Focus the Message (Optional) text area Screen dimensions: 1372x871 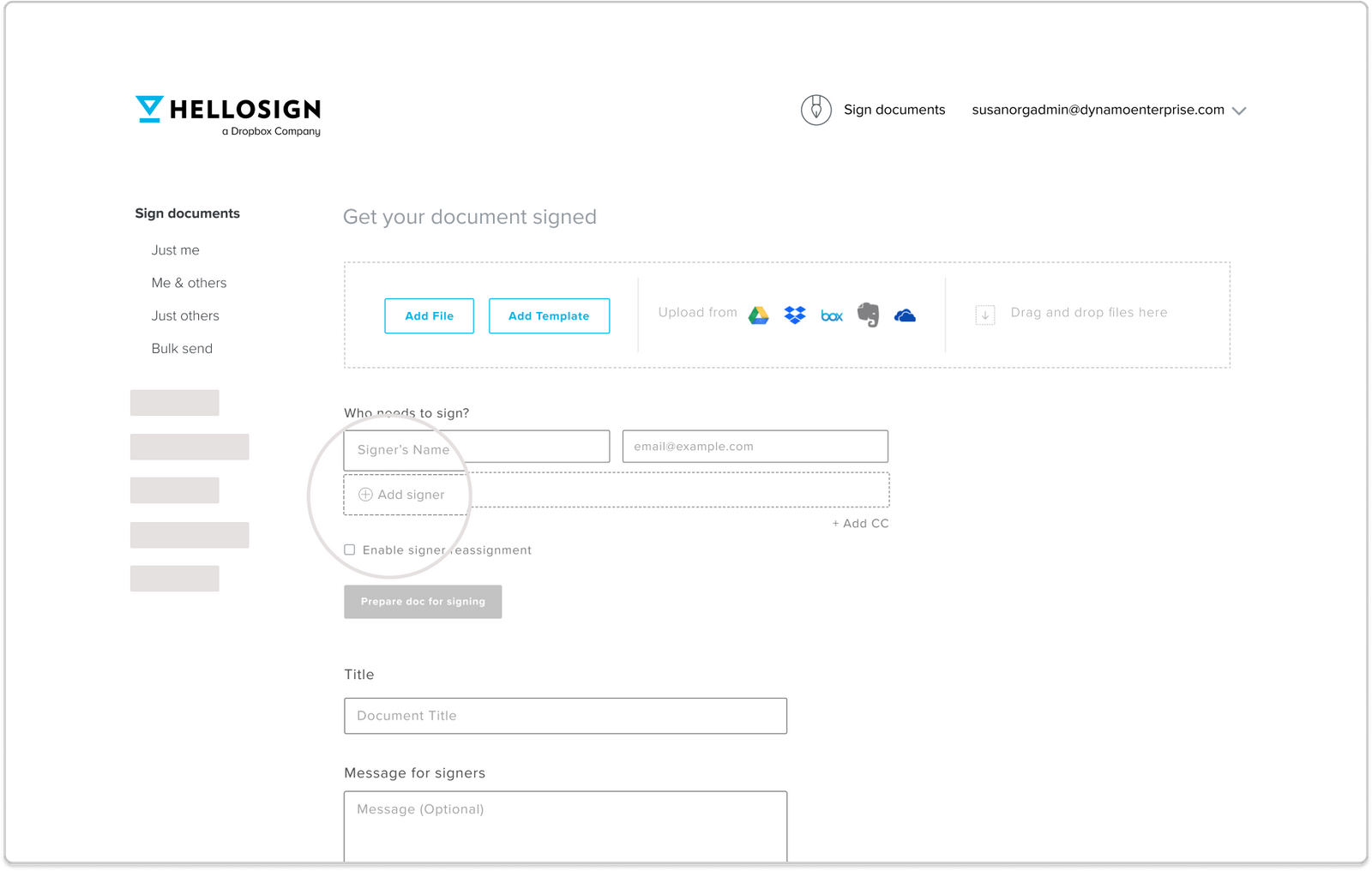[566, 826]
